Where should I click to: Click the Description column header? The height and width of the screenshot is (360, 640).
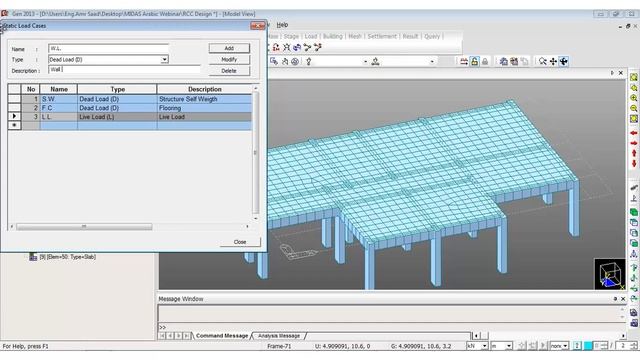coord(204,89)
